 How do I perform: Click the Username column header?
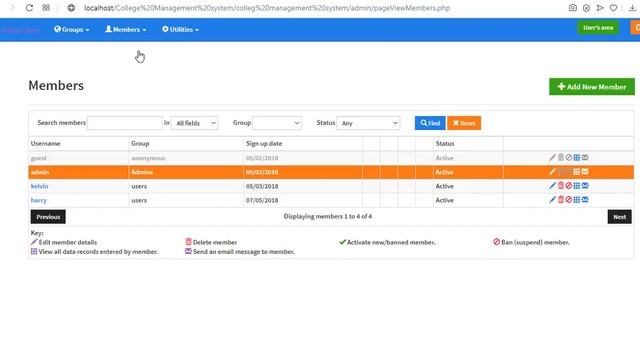coord(45,144)
